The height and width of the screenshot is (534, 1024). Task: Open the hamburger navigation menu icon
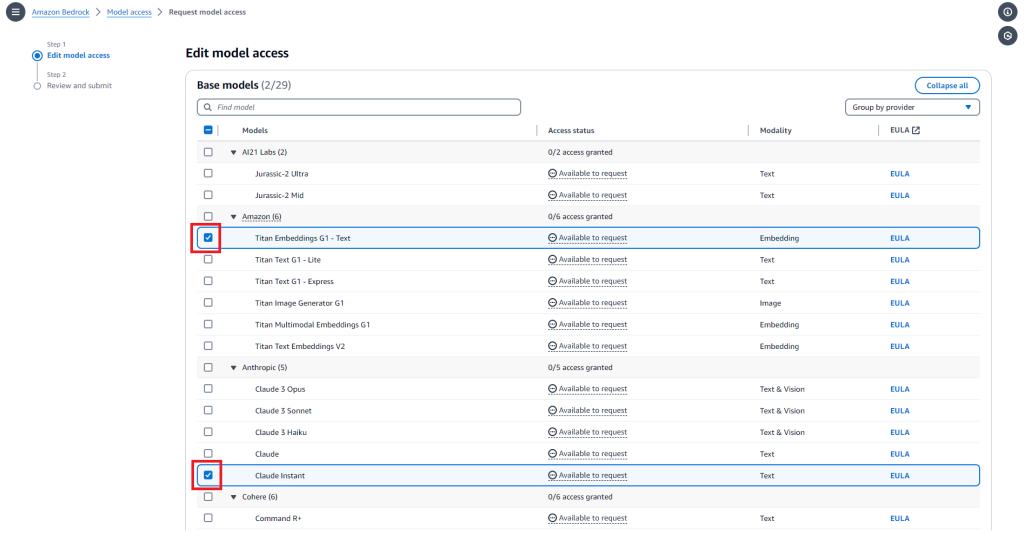[x=16, y=12]
